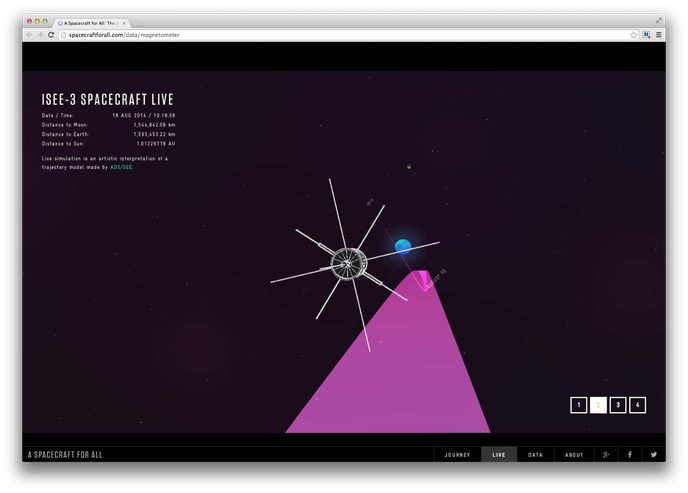
Task: Choose view number 3
Action: coord(618,405)
